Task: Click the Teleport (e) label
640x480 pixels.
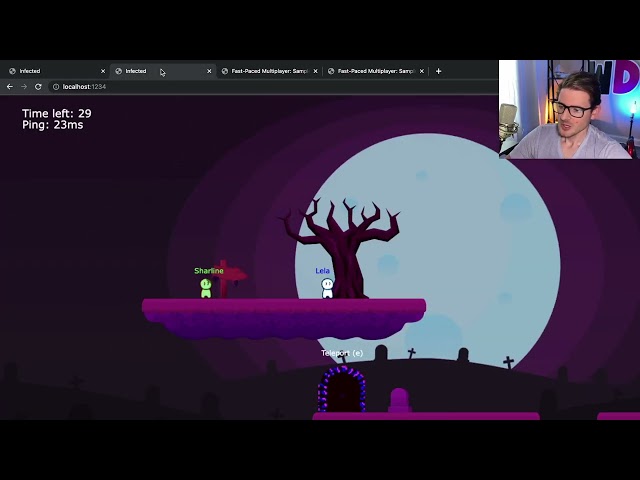Action: [x=342, y=353]
